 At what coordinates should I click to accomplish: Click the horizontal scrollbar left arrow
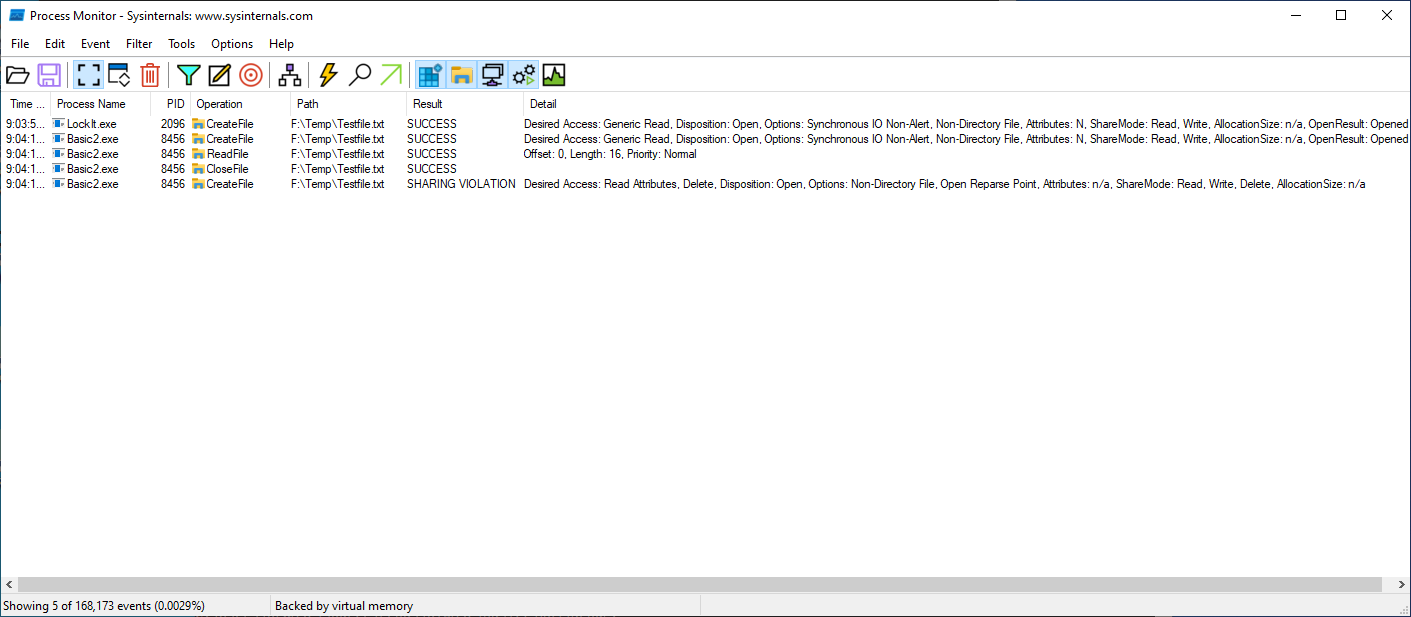[9, 584]
